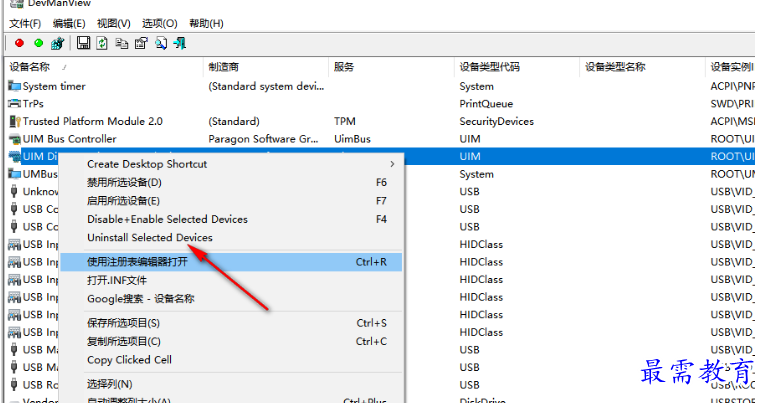
Task: Open the 视图(V) menu
Action: [x=114, y=23]
